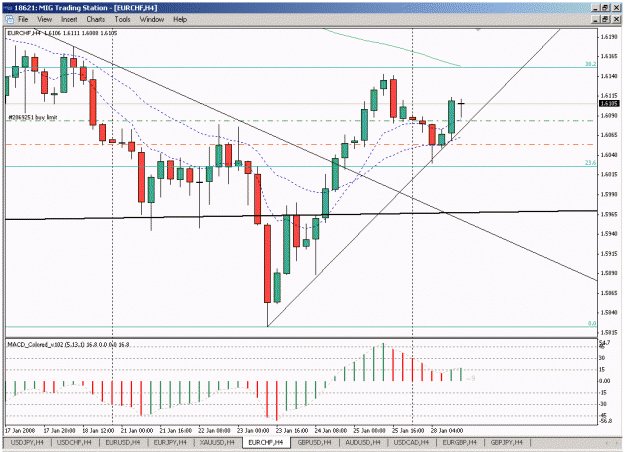Switch to the EURGBP,H4 chart tab
Image resolution: width=625 pixels, height=452 pixels.
pos(460,442)
